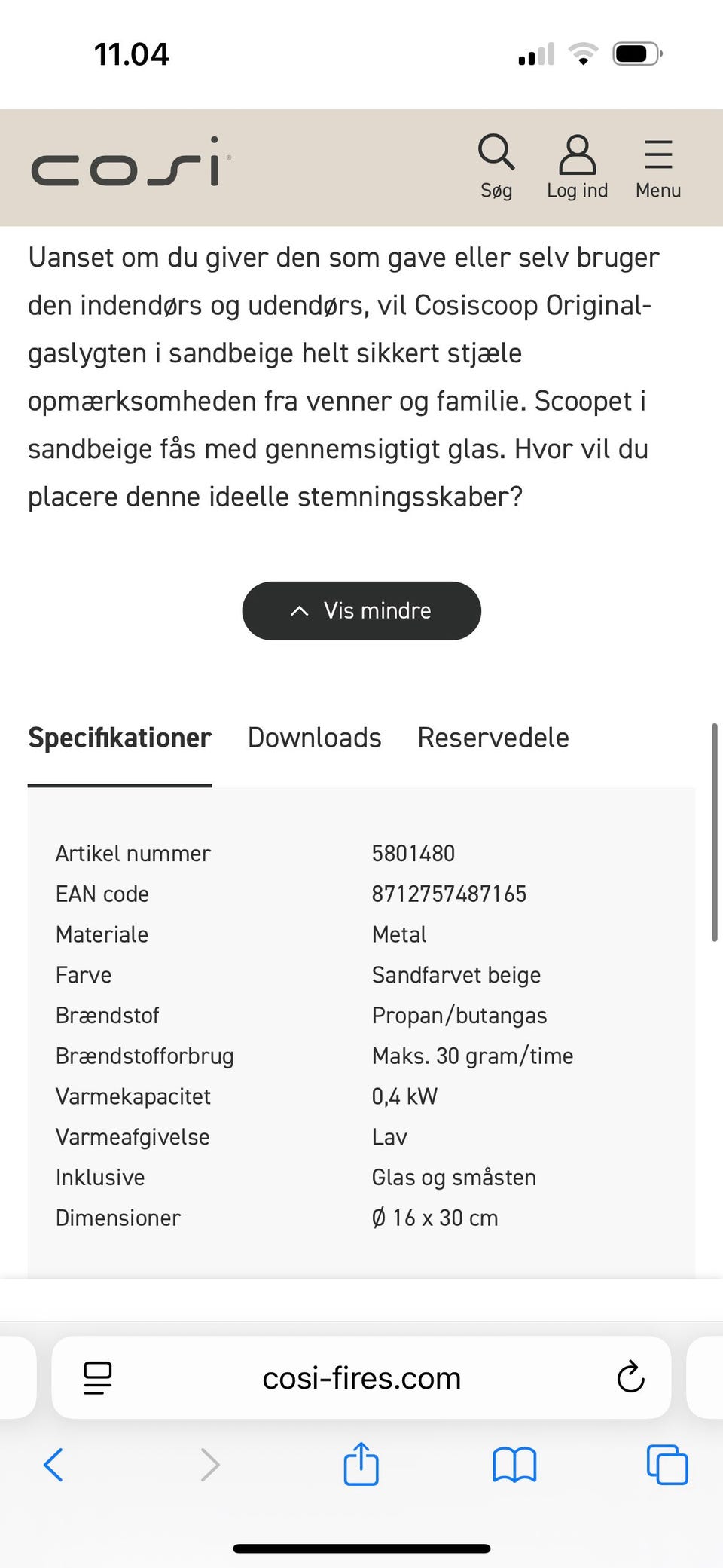Go back with the back arrow
Screen dimensions: 723x1568
click(x=53, y=1465)
